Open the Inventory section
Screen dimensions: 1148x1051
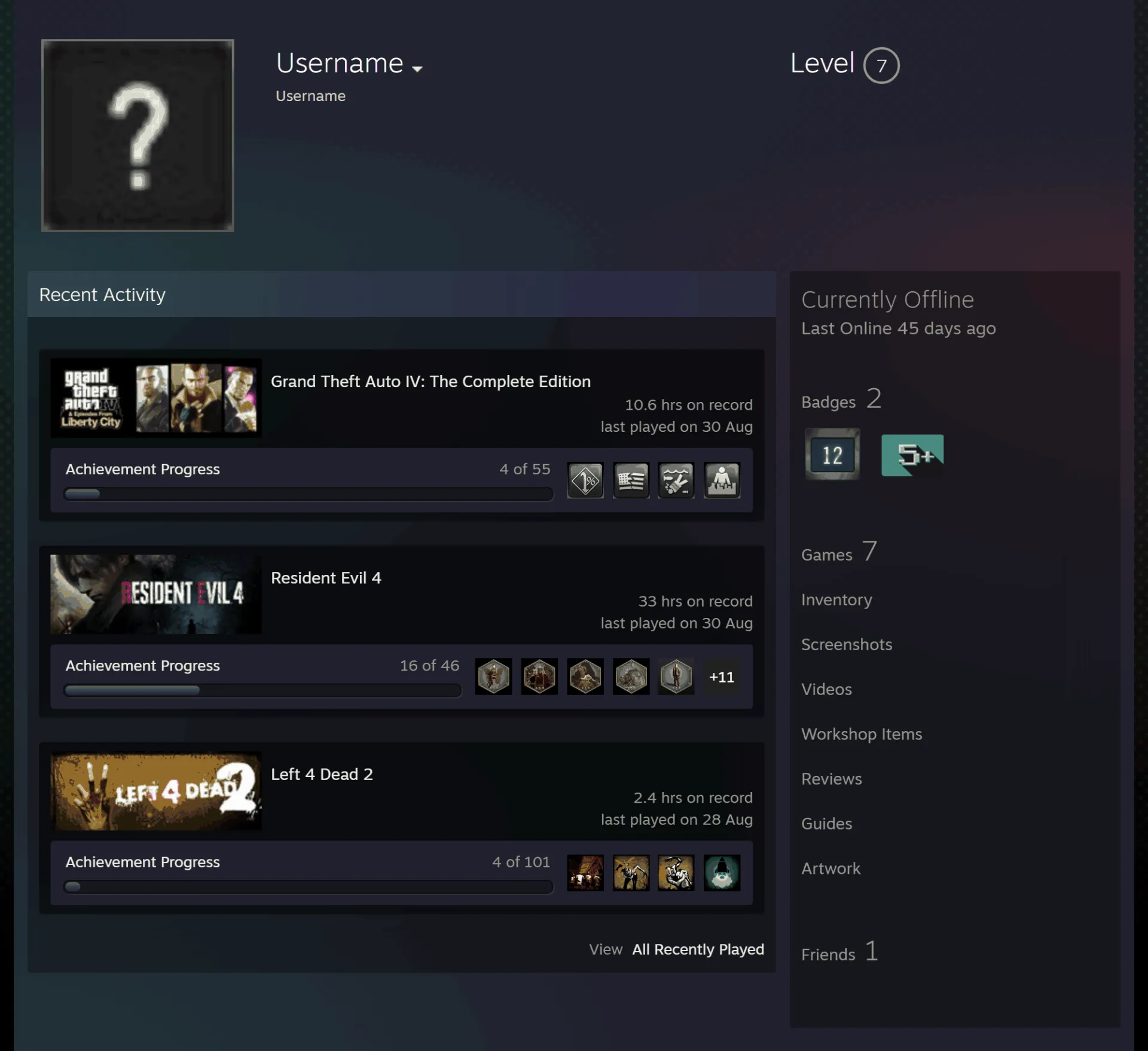836,599
